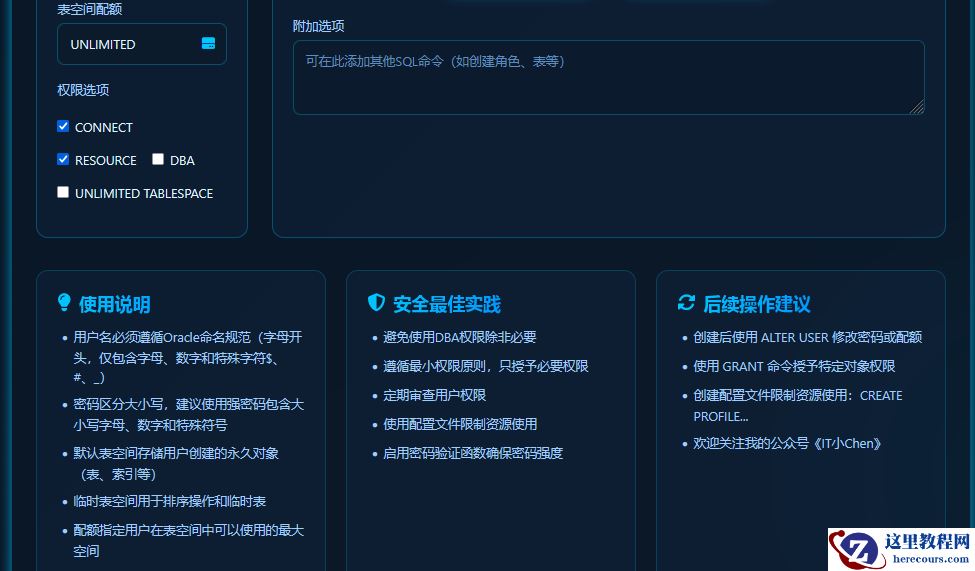Screen dimensions: 975x571
Task: Click the CONNECT label text
Action: pos(104,128)
